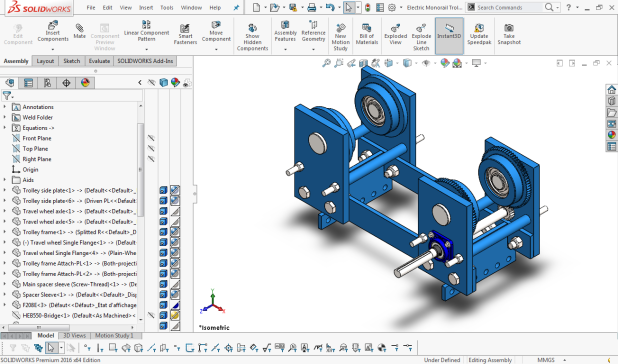
Task: Open the ConfigurationManager tab
Action: tap(47, 83)
